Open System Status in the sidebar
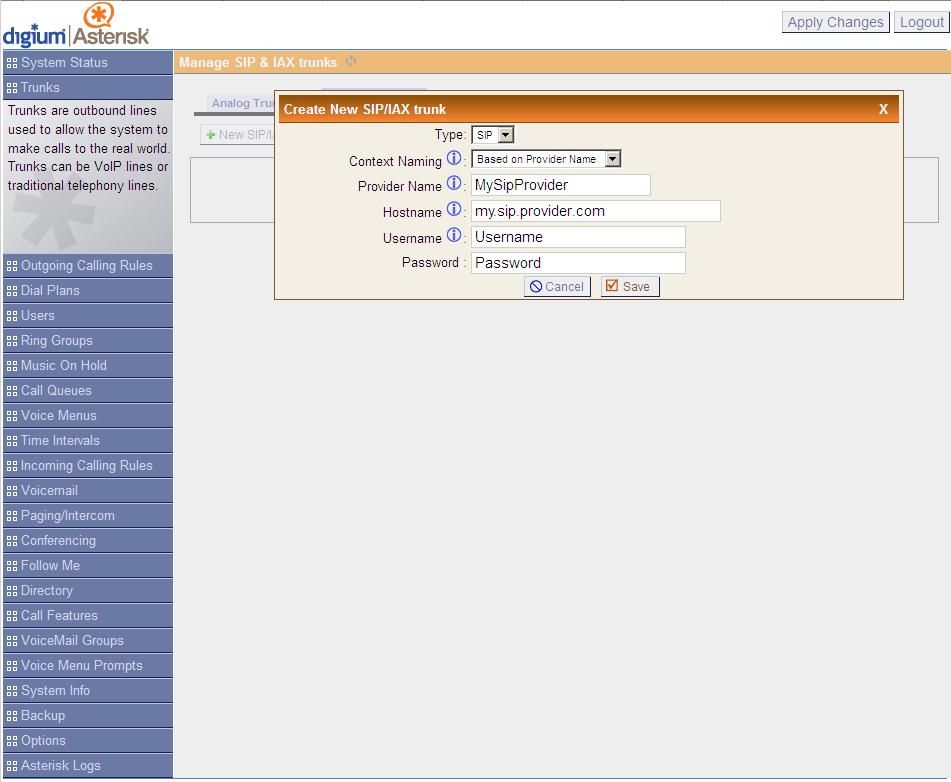 click(x=64, y=62)
